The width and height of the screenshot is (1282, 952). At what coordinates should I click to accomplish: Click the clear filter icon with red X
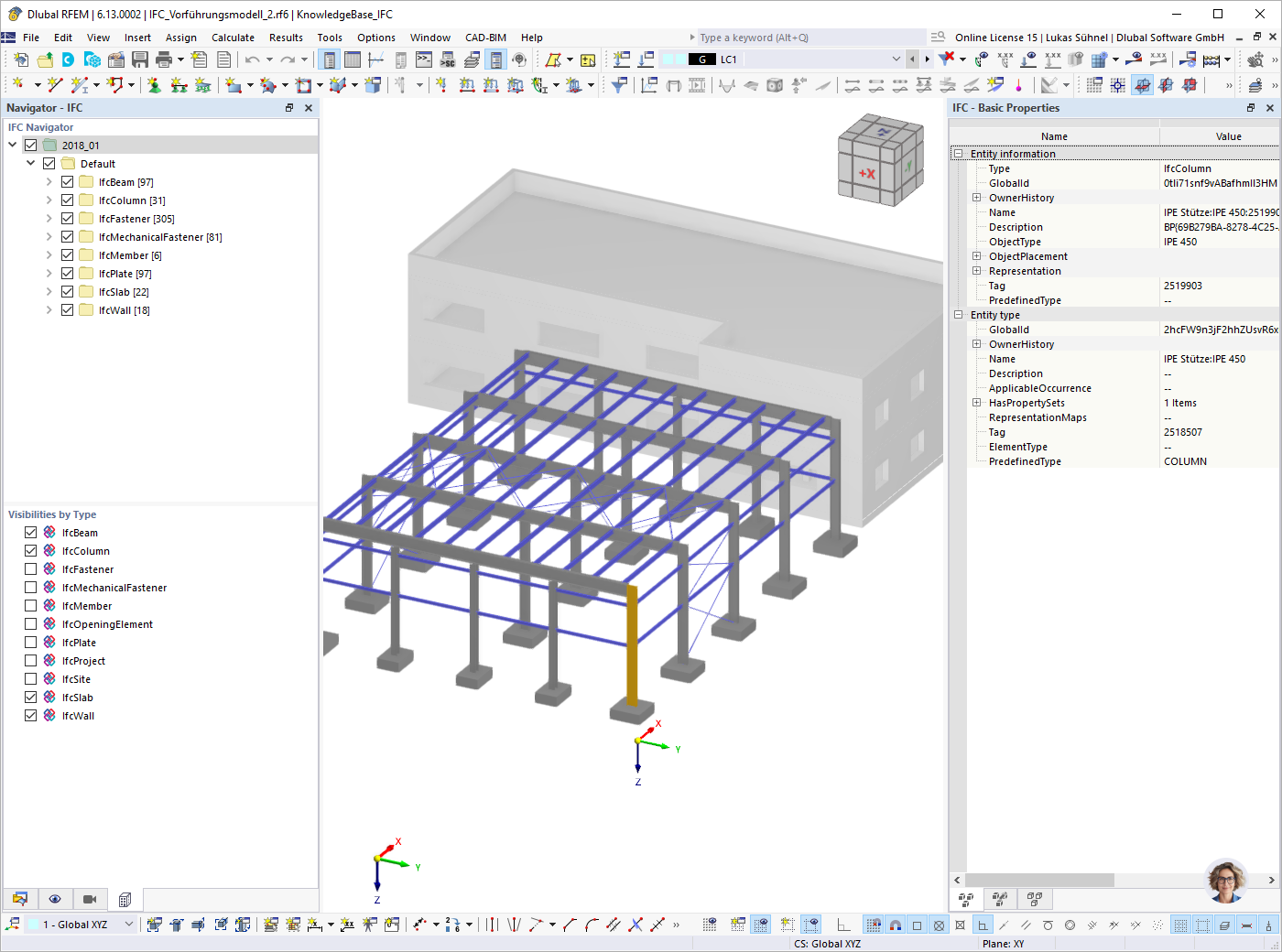click(x=947, y=59)
